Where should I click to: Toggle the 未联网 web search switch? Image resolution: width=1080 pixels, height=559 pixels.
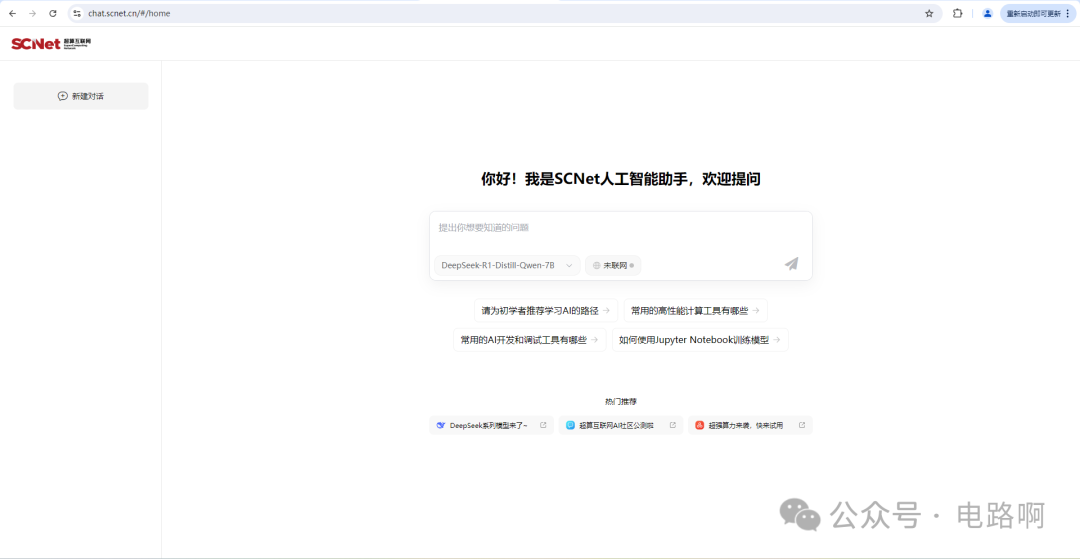point(613,265)
